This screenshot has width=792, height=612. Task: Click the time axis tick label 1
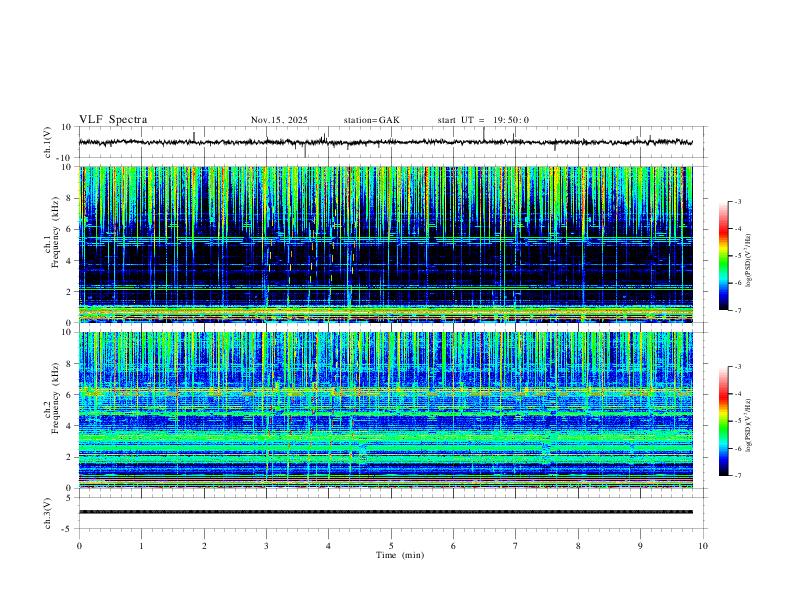coord(141,546)
